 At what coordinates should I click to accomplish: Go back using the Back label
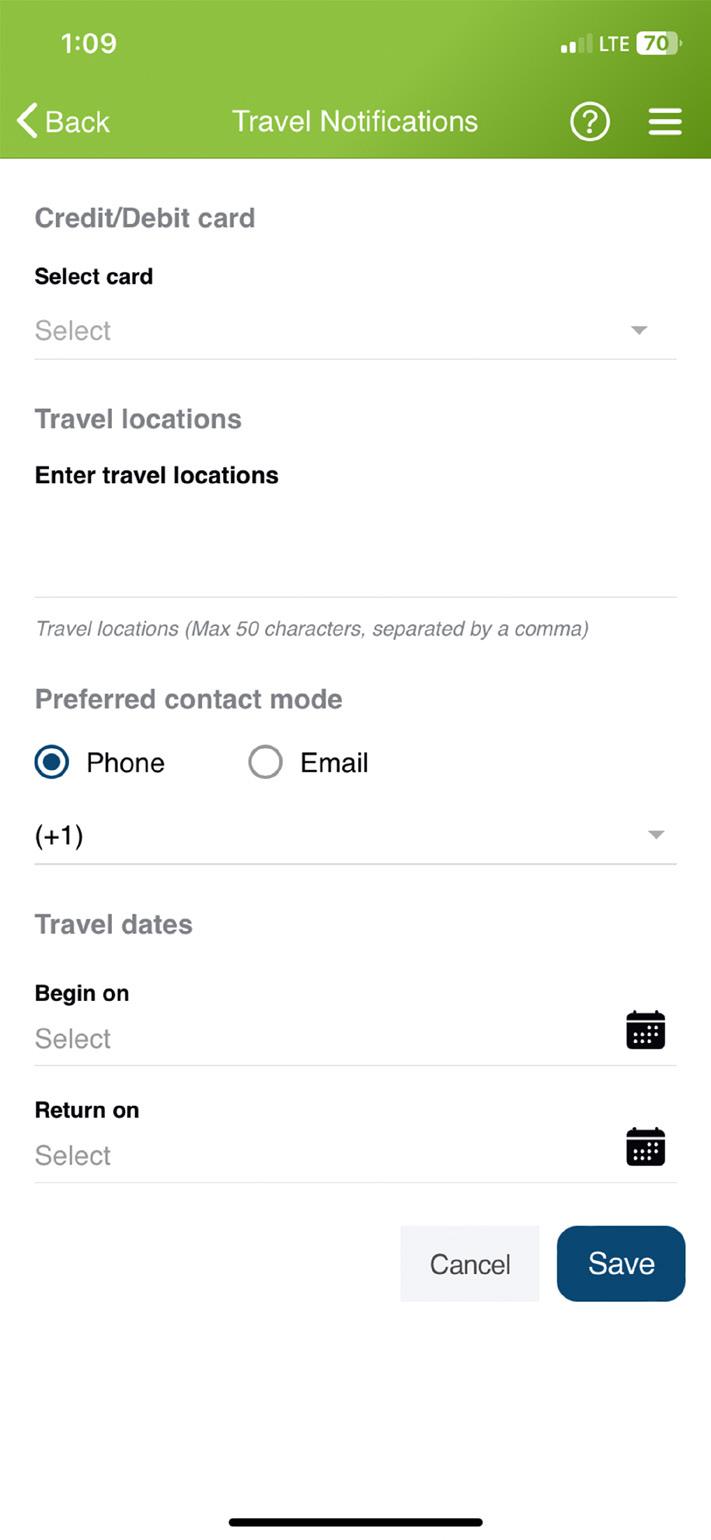[77, 122]
